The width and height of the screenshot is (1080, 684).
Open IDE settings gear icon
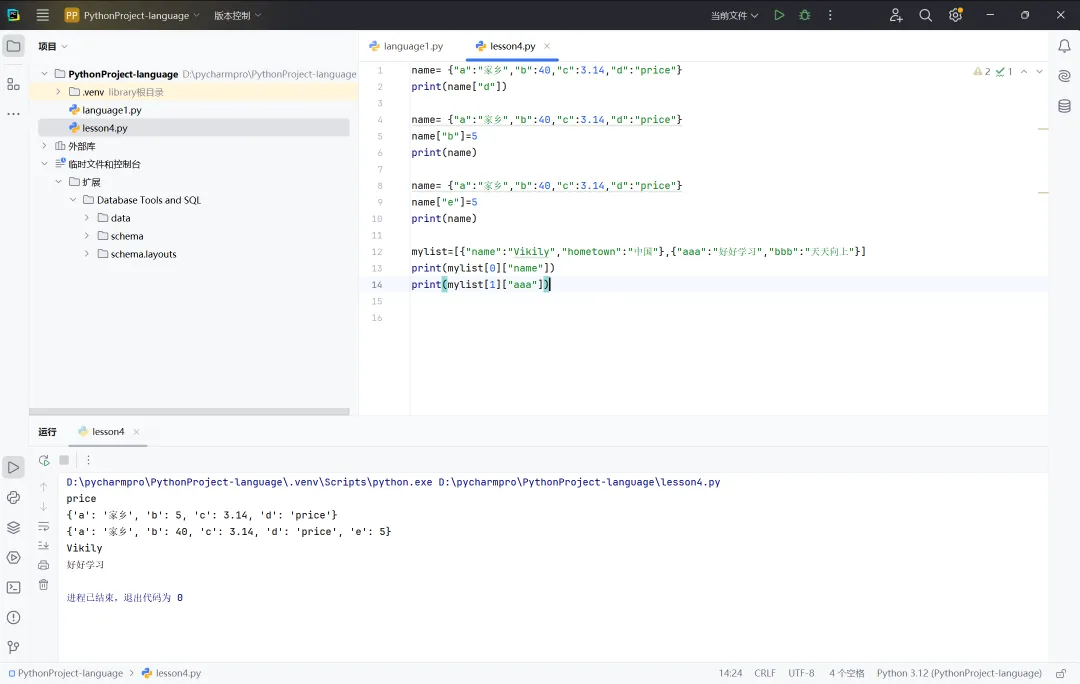coord(955,15)
